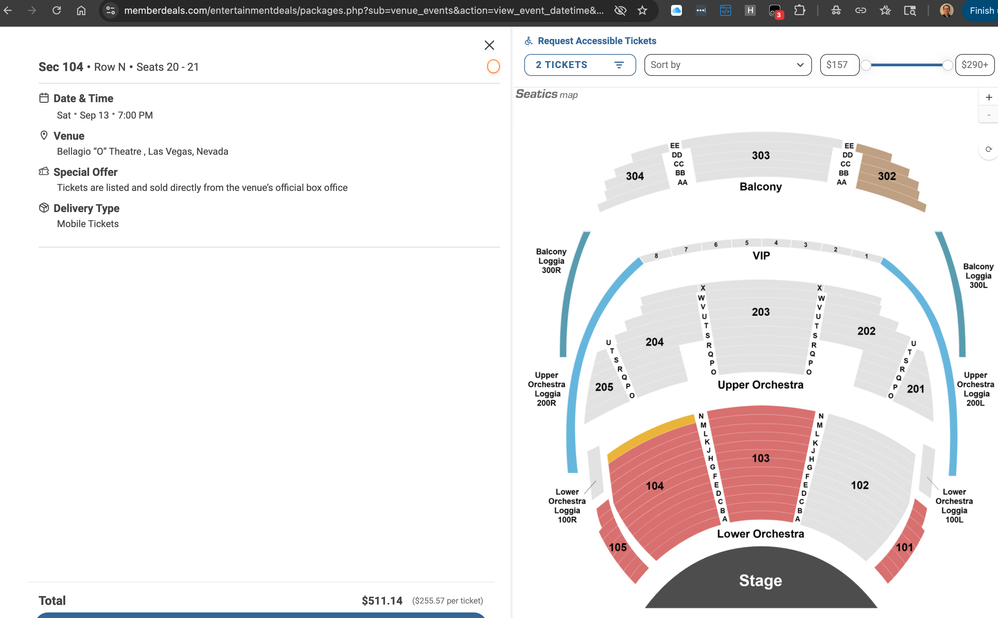Open site information controls beside the URL
The image size is (998, 618).
110,10
